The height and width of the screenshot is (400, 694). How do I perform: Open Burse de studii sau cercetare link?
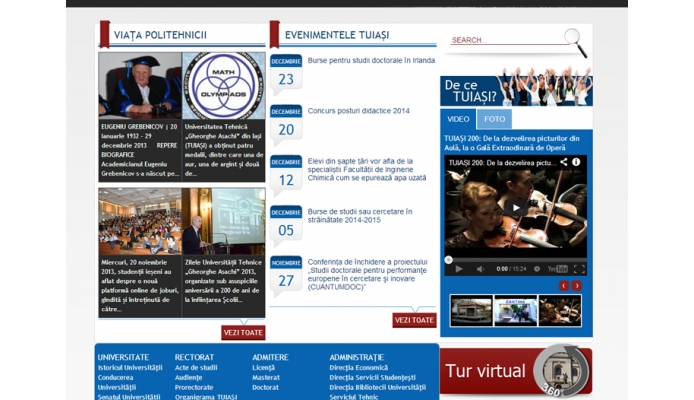[x=360, y=215]
